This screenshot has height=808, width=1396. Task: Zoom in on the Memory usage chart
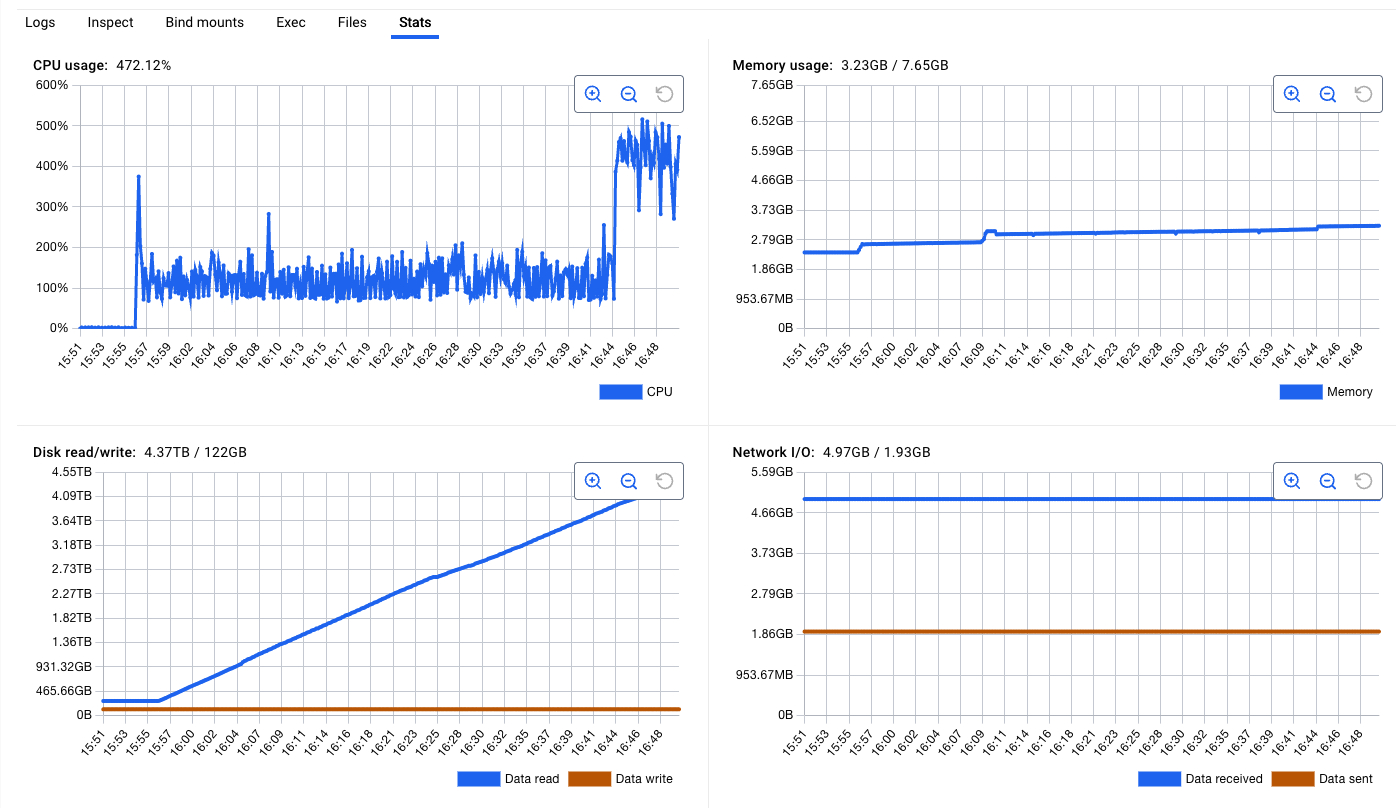pyautogui.click(x=1292, y=94)
